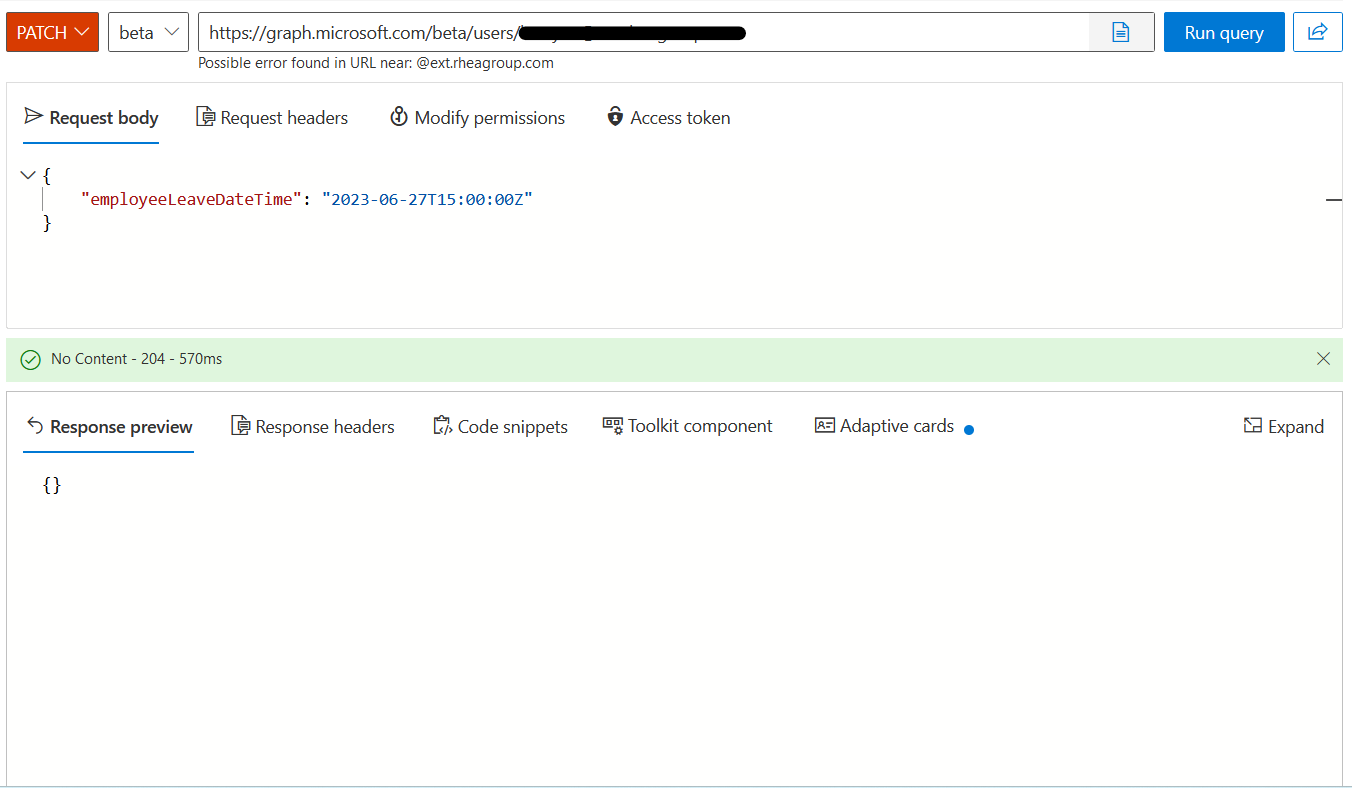
Task: Collapse the JSON request body braces
Action: tap(28, 174)
